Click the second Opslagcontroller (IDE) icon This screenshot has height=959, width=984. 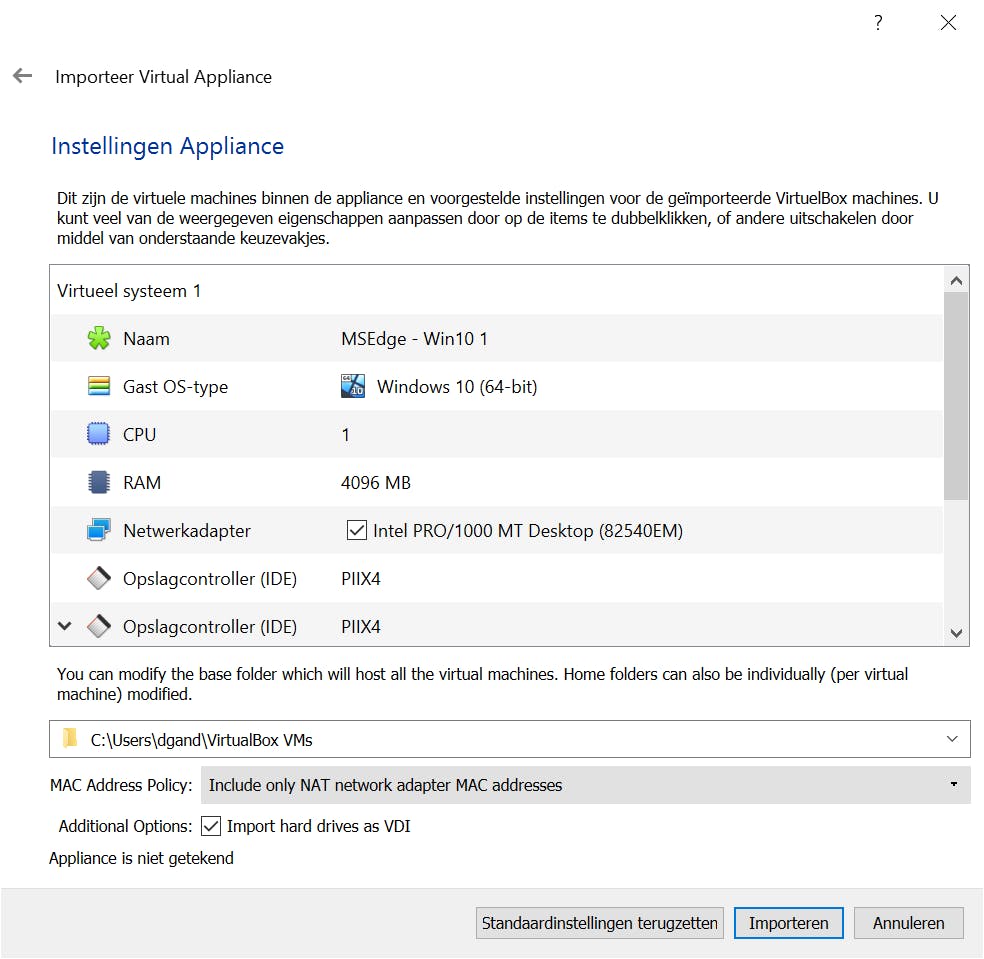coord(99,626)
